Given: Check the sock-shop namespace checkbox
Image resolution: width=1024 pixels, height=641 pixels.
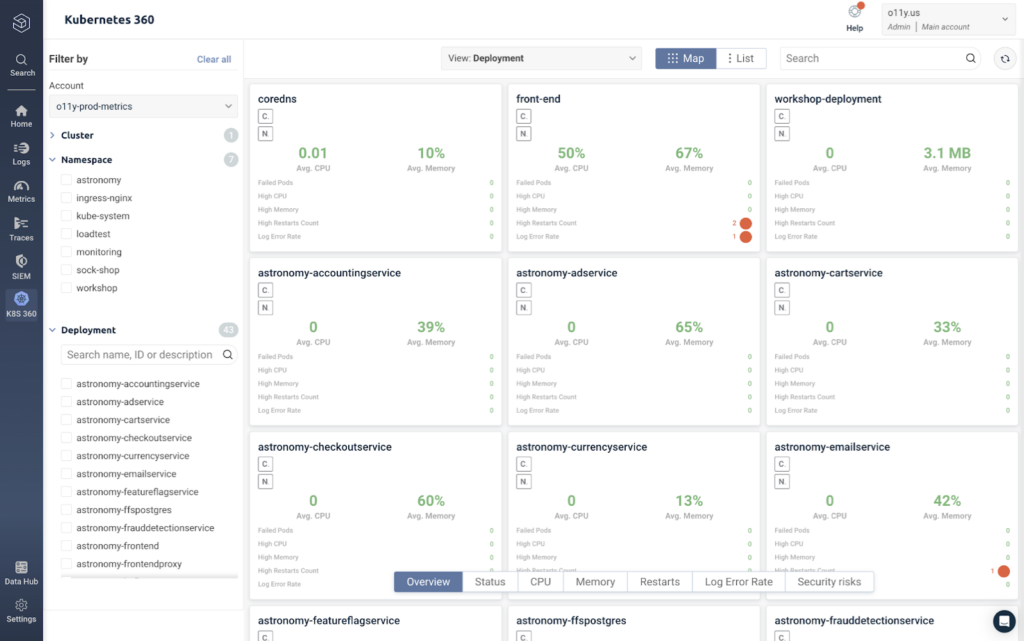Looking at the screenshot, I should click(66, 270).
